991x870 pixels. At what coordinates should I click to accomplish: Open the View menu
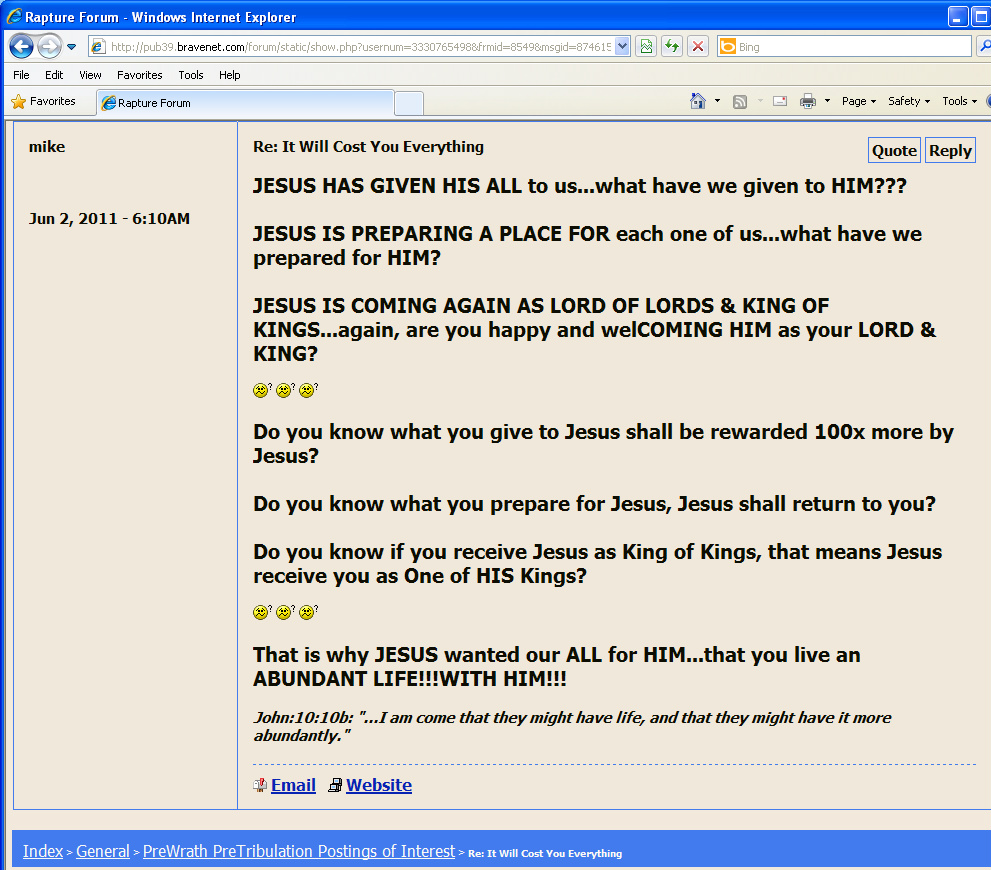click(x=90, y=75)
